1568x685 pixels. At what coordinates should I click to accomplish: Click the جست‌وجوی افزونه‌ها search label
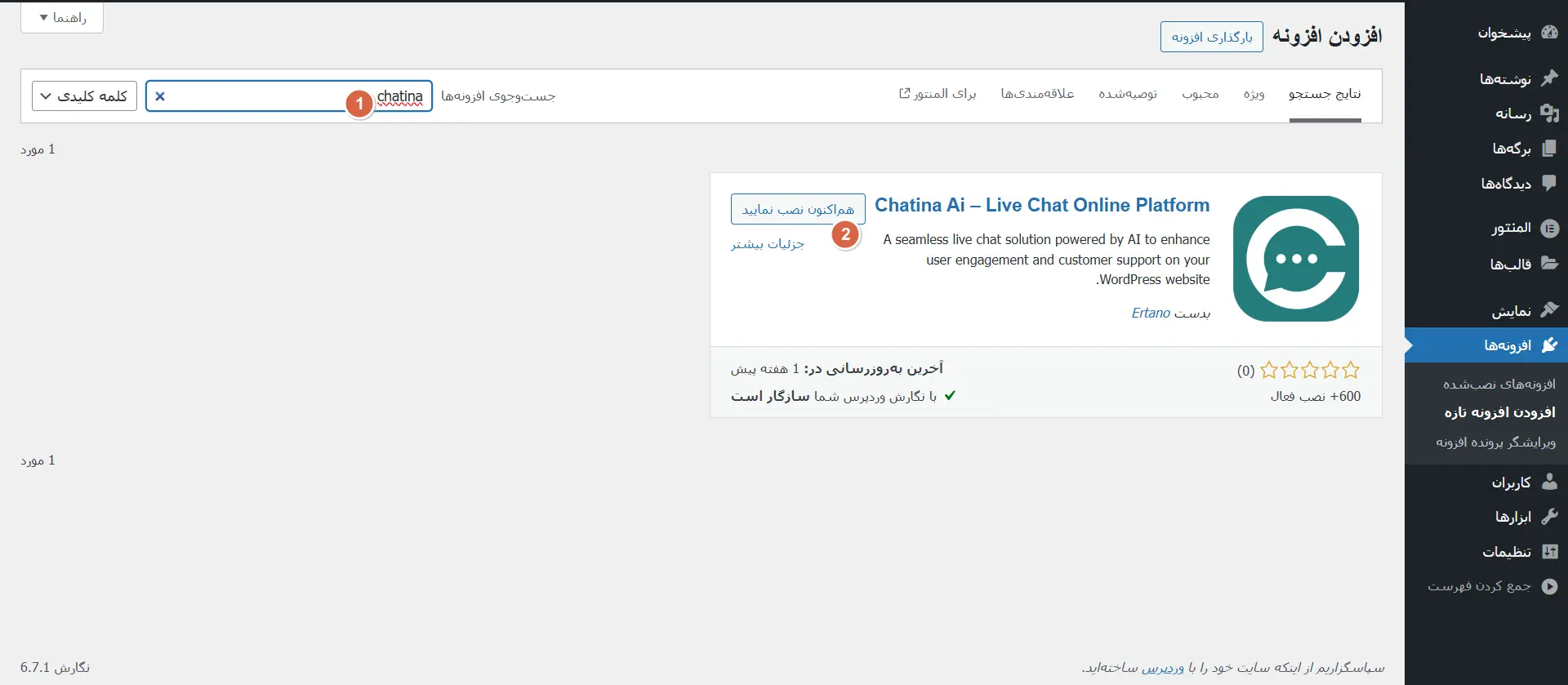(498, 96)
